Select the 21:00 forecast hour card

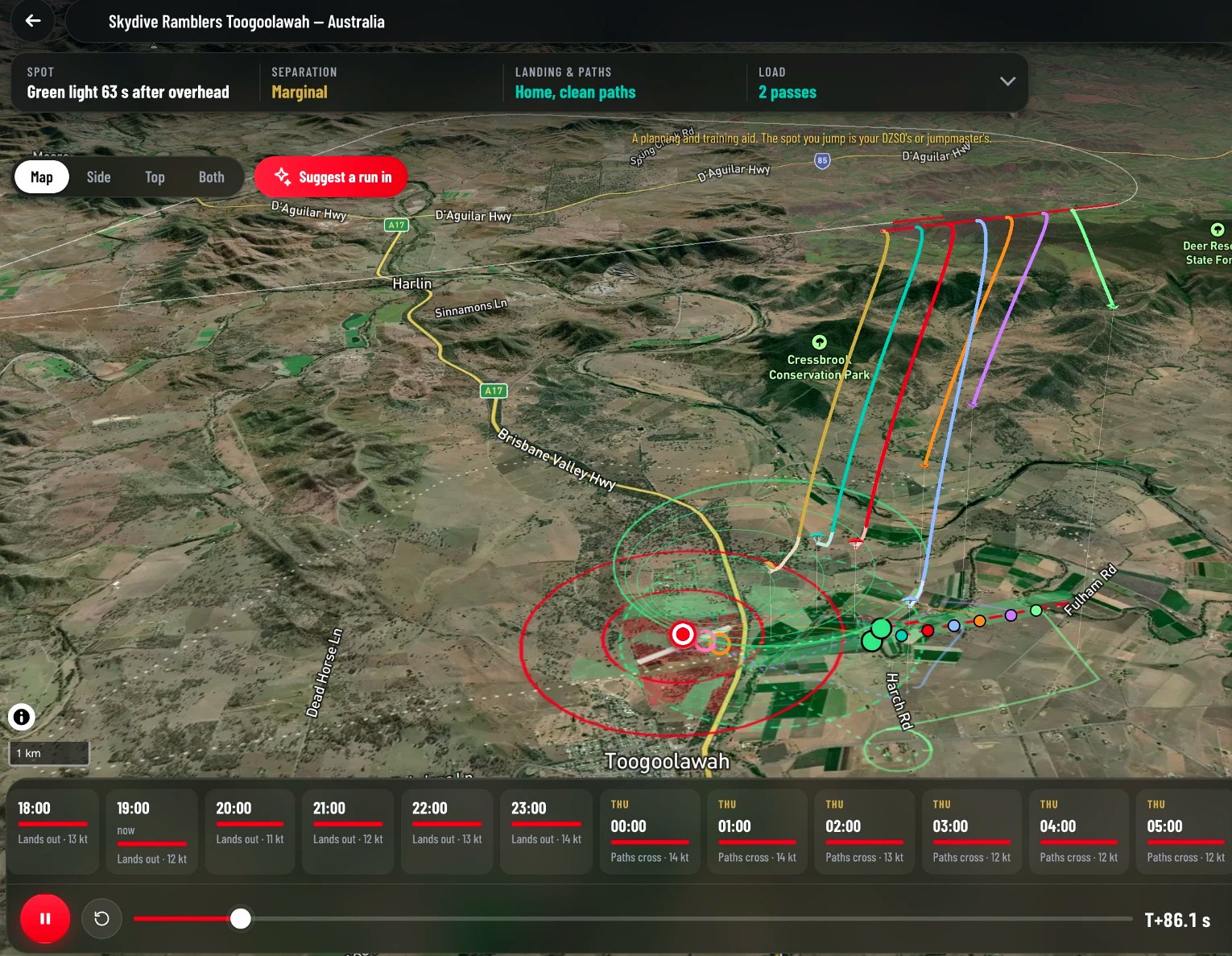[x=348, y=830]
